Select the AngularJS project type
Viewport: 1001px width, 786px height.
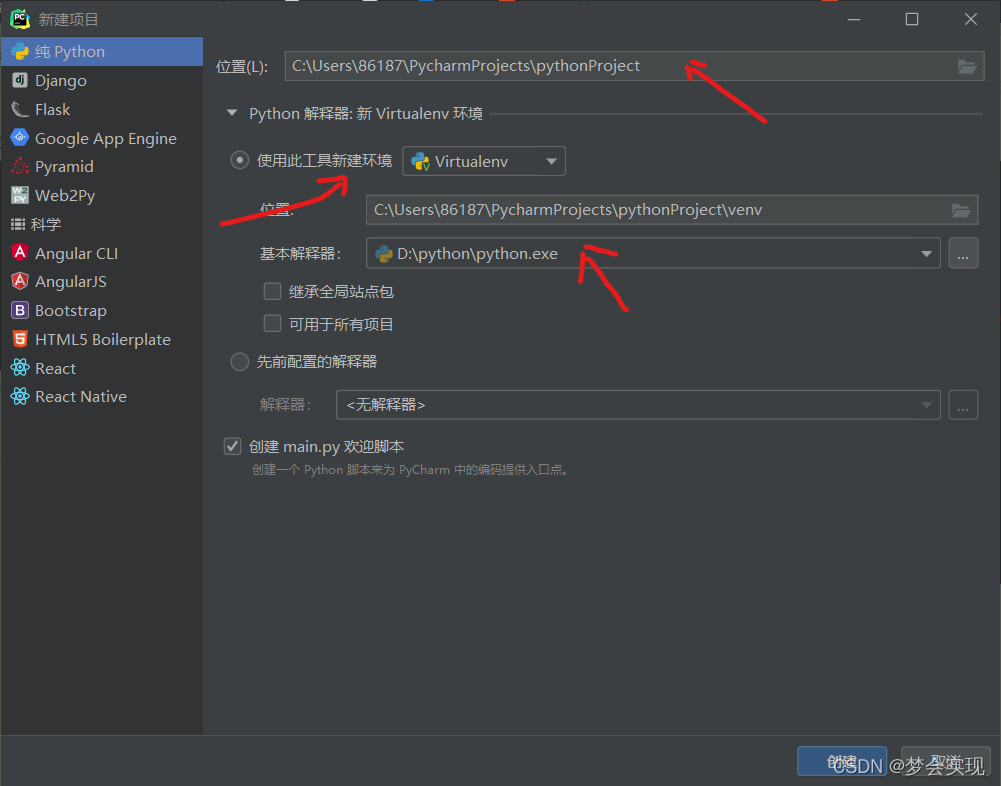pos(102,282)
